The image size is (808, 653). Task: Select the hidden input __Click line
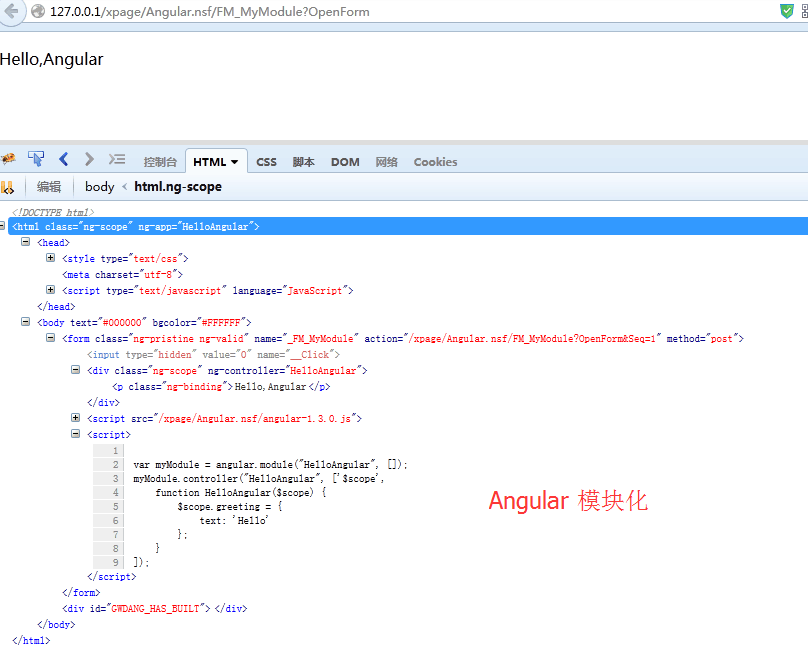pyautogui.click(x=213, y=355)
